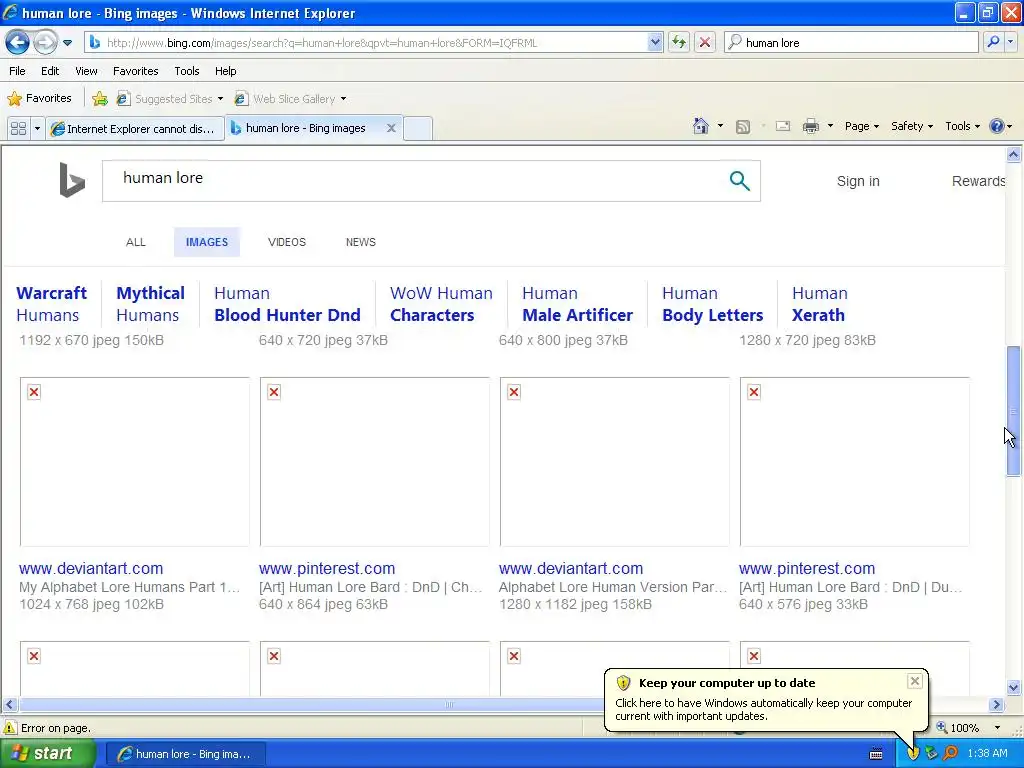Switch to the NEWS tab
Image resolution: width=1024 pixels, height=768 pixels.
(360, 242)
